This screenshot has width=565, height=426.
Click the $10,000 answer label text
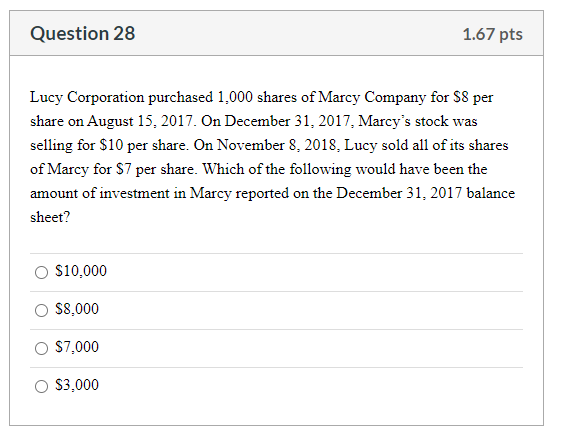[81, 271]
